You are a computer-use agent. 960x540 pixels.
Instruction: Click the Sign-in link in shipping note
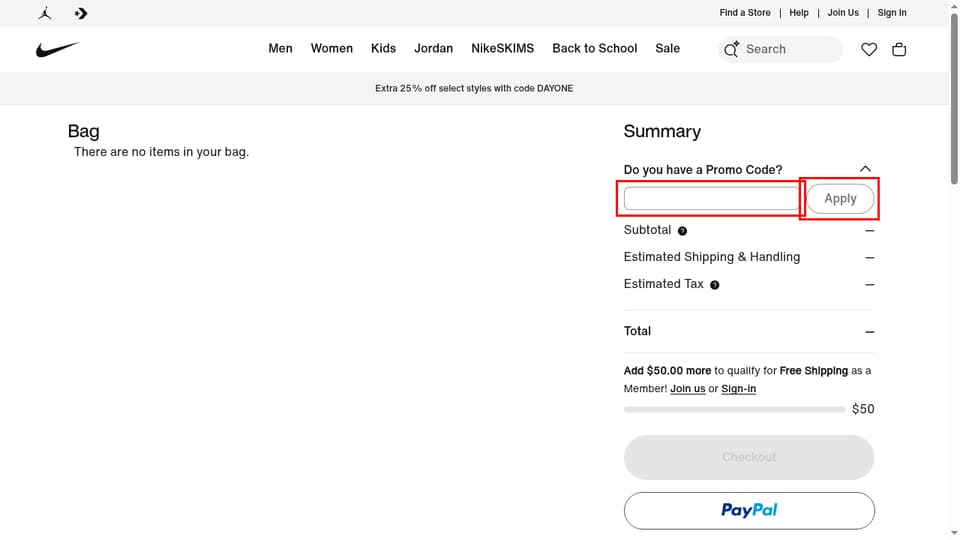[738, 389]
